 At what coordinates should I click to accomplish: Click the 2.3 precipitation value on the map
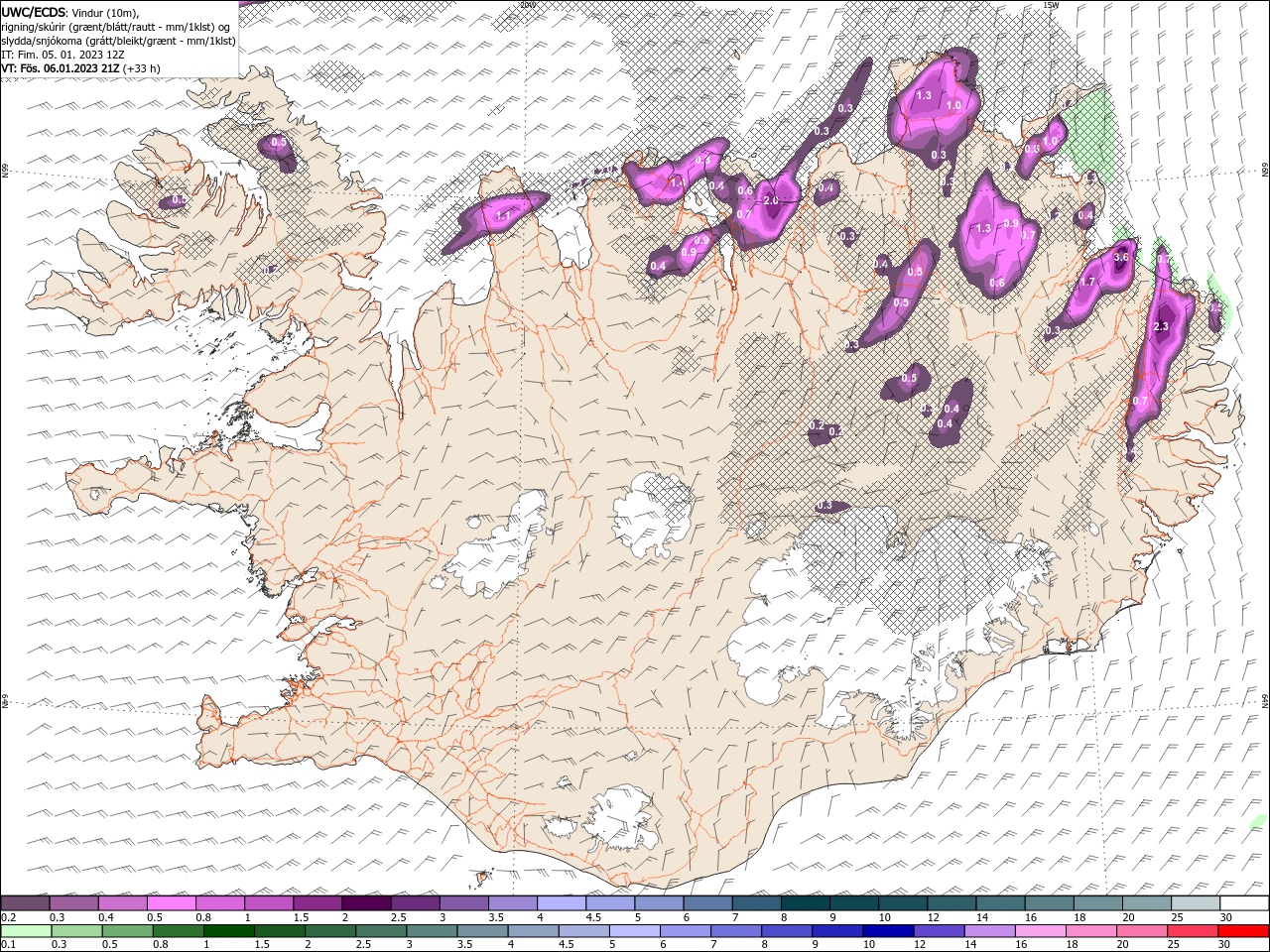(1162, 326)
